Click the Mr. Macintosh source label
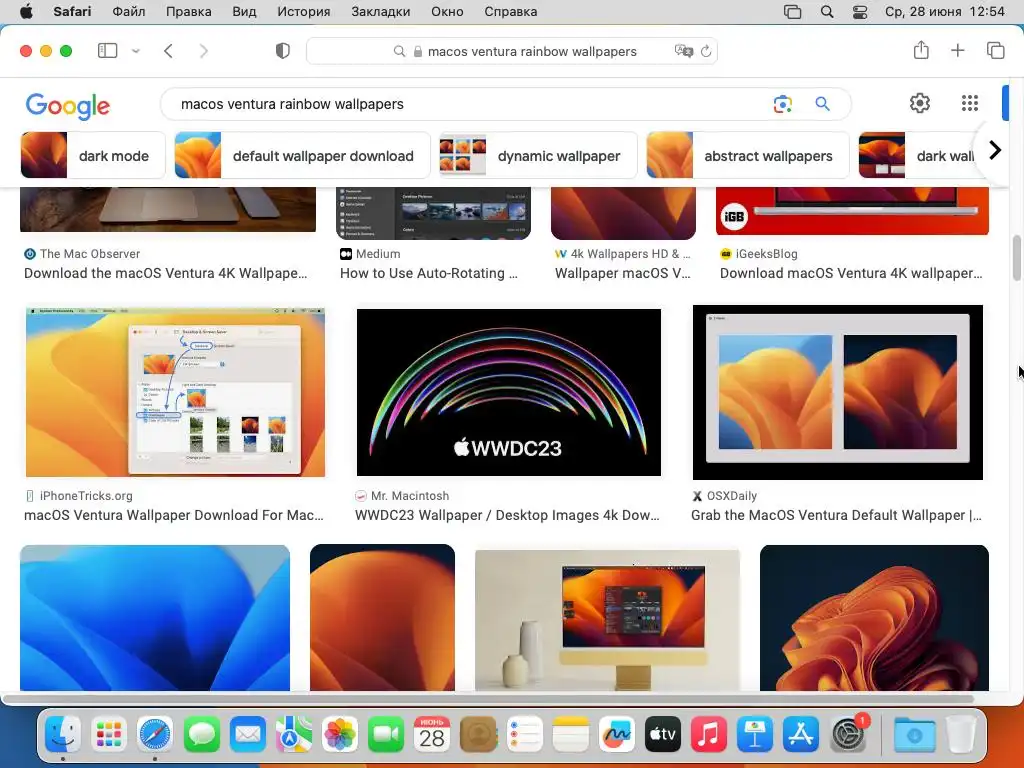The width and height of the screenshot is (1024, 768). (409, 496)
